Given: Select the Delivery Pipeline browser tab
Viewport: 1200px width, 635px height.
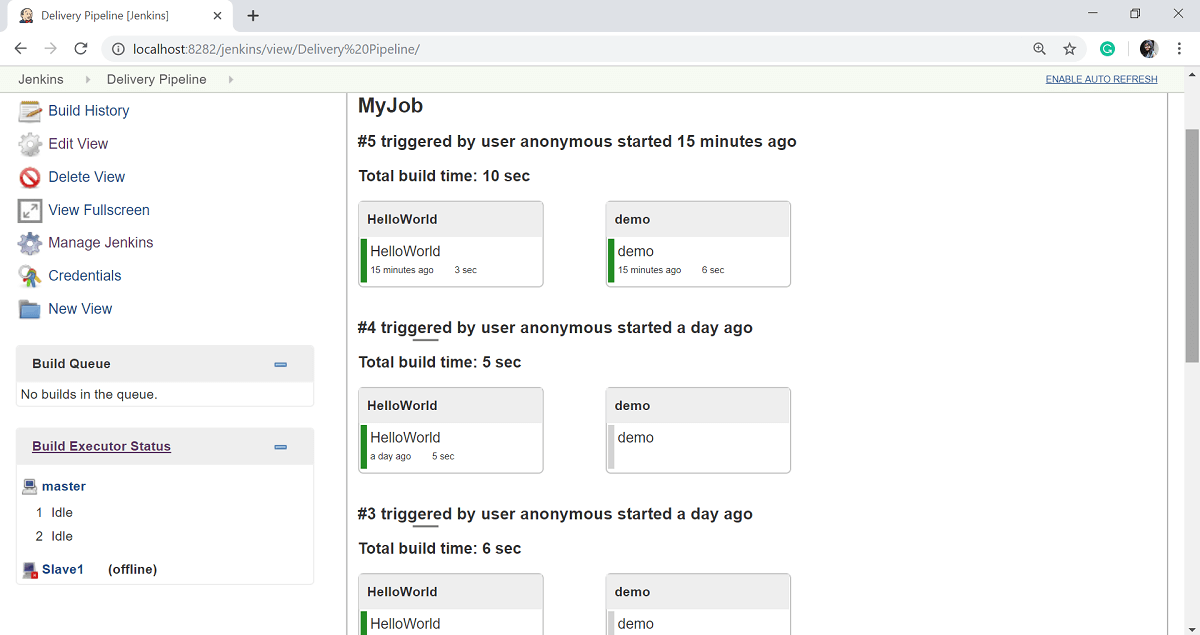Looking at the screenshot, I should [117, 16].
